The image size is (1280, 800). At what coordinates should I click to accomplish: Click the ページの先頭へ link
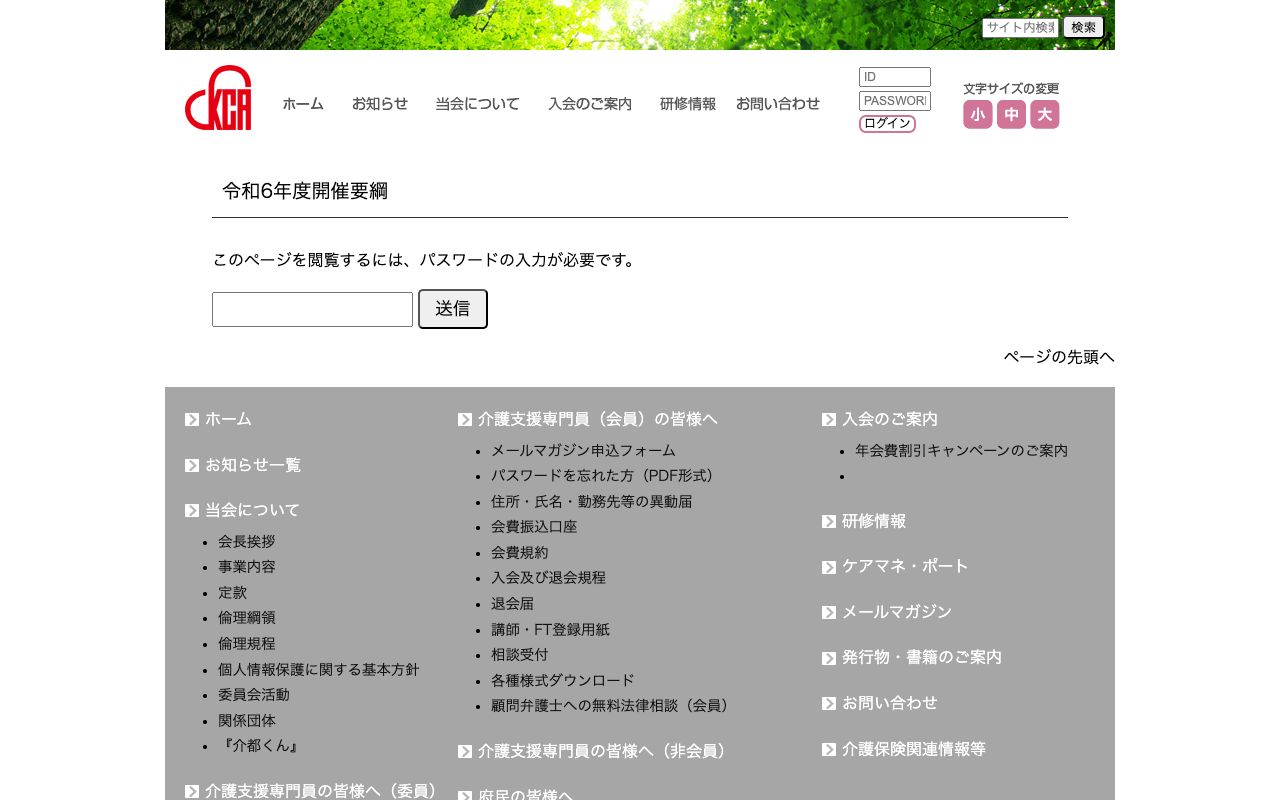pos(1059,357)
